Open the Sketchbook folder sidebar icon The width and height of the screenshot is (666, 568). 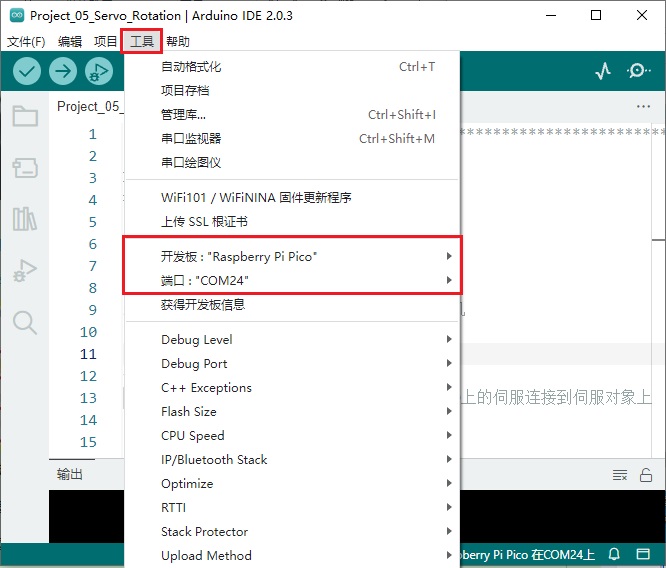click(x=25, y=116)
